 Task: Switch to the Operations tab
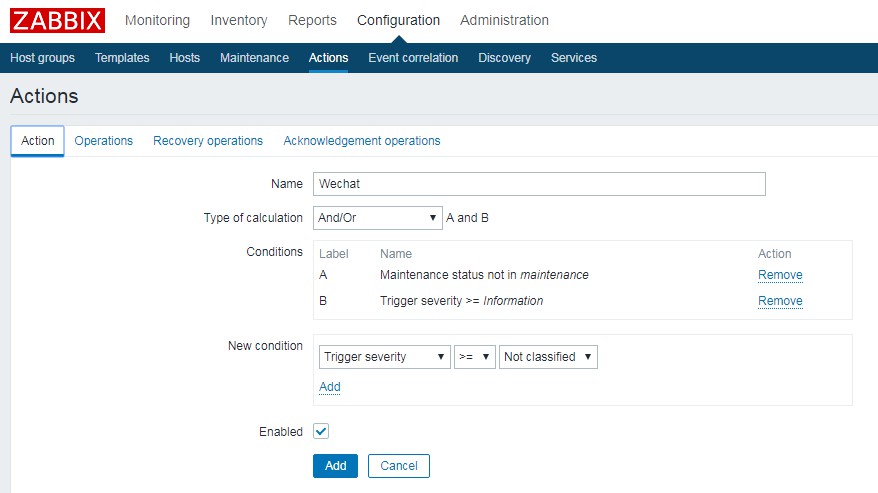[103, 141]
